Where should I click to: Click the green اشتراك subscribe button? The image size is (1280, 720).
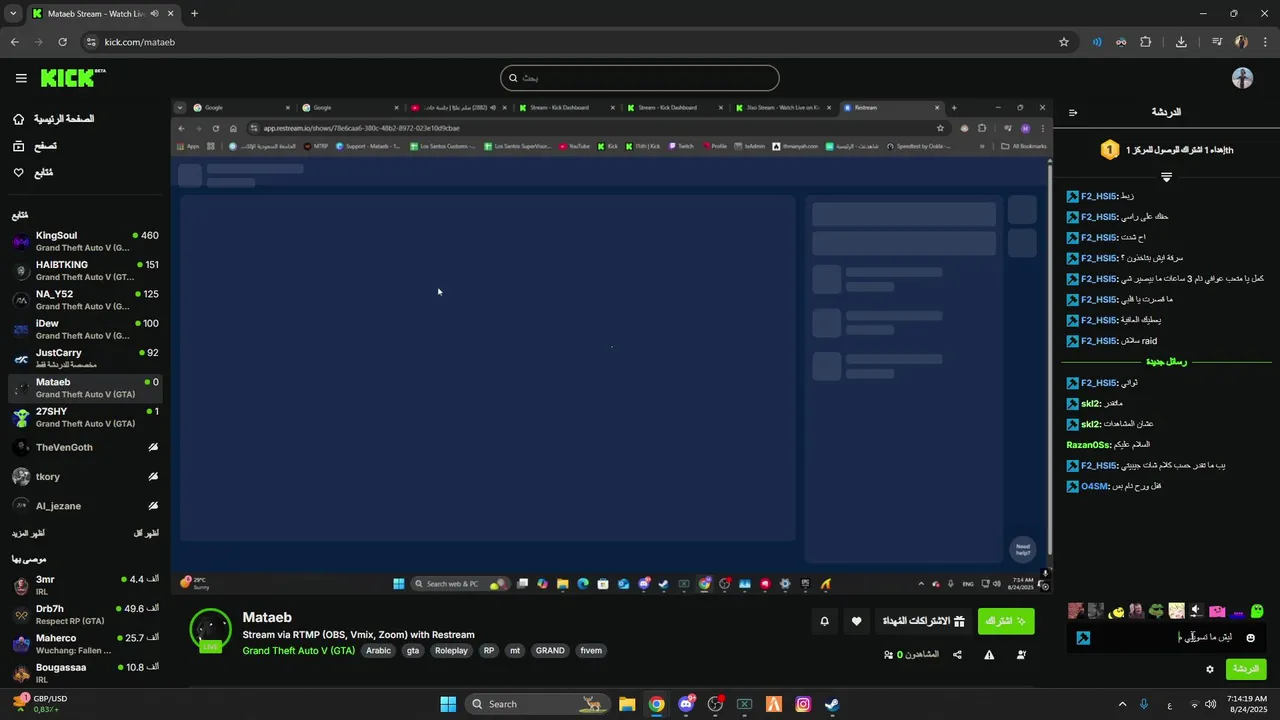point(1006,621)
